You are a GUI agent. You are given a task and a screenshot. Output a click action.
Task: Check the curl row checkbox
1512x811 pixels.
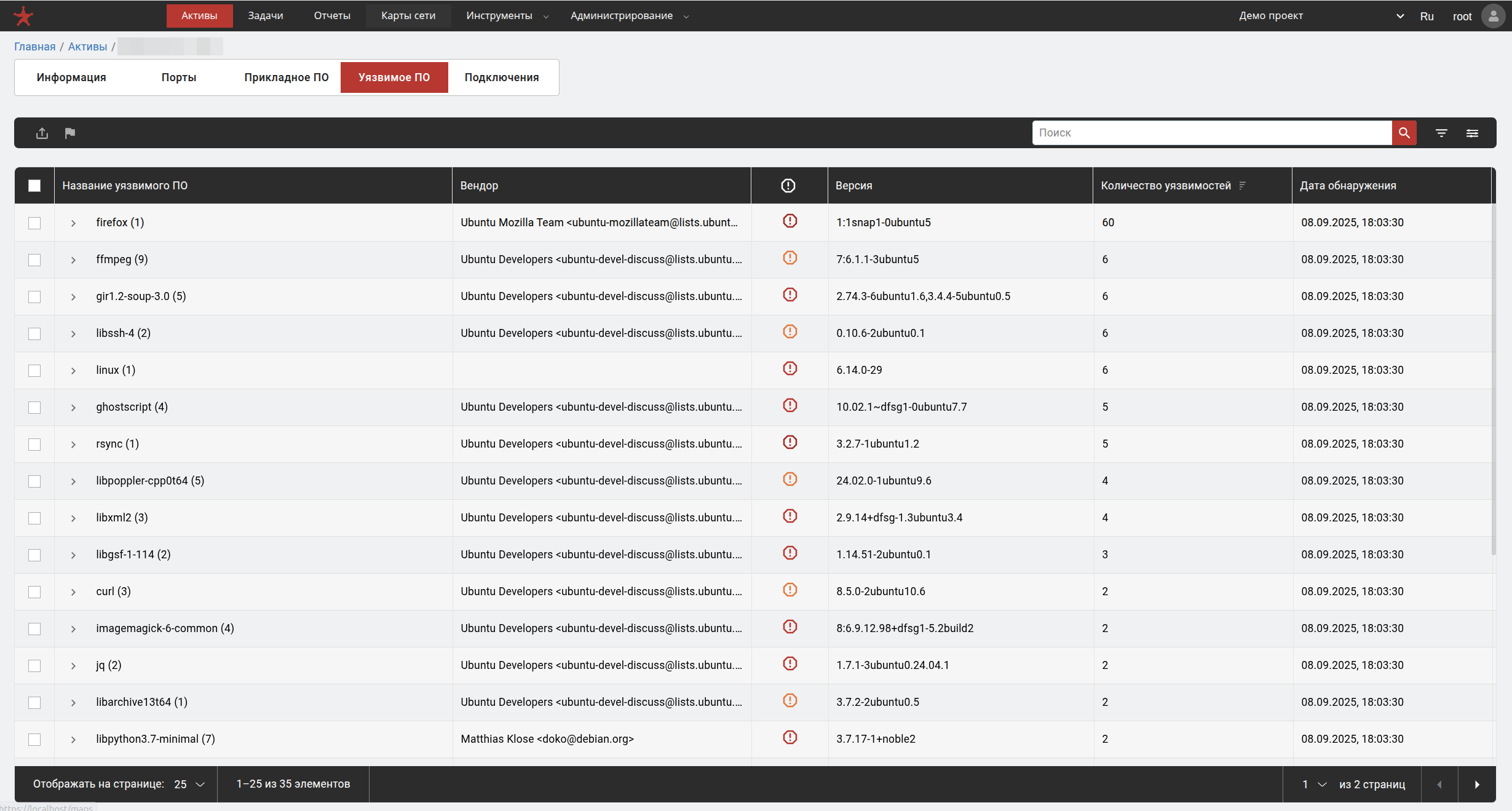pyautogui.click(x=34, y=592)
